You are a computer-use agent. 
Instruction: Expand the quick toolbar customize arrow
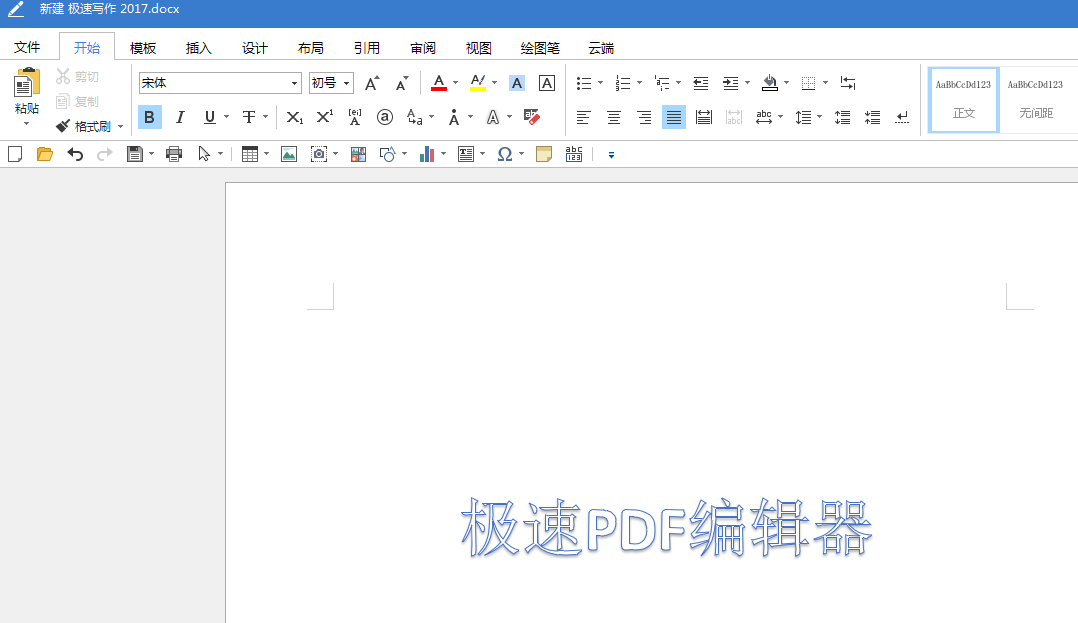(x=611, y=155)
